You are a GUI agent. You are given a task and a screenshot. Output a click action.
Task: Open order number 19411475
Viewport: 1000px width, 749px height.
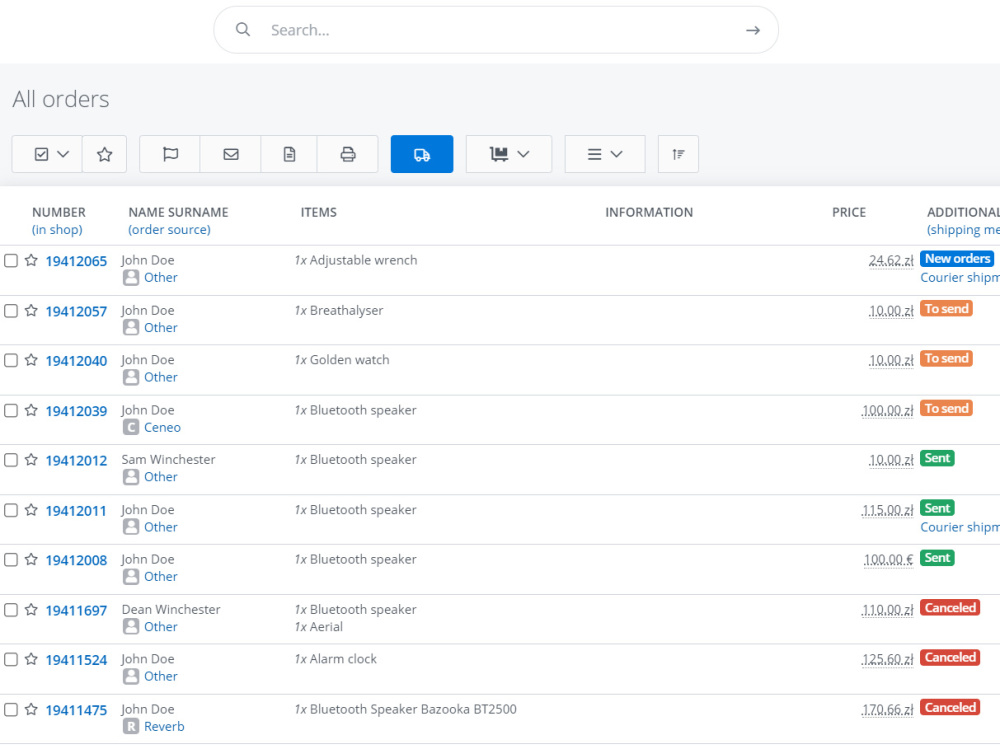click(x=77, y=710)
